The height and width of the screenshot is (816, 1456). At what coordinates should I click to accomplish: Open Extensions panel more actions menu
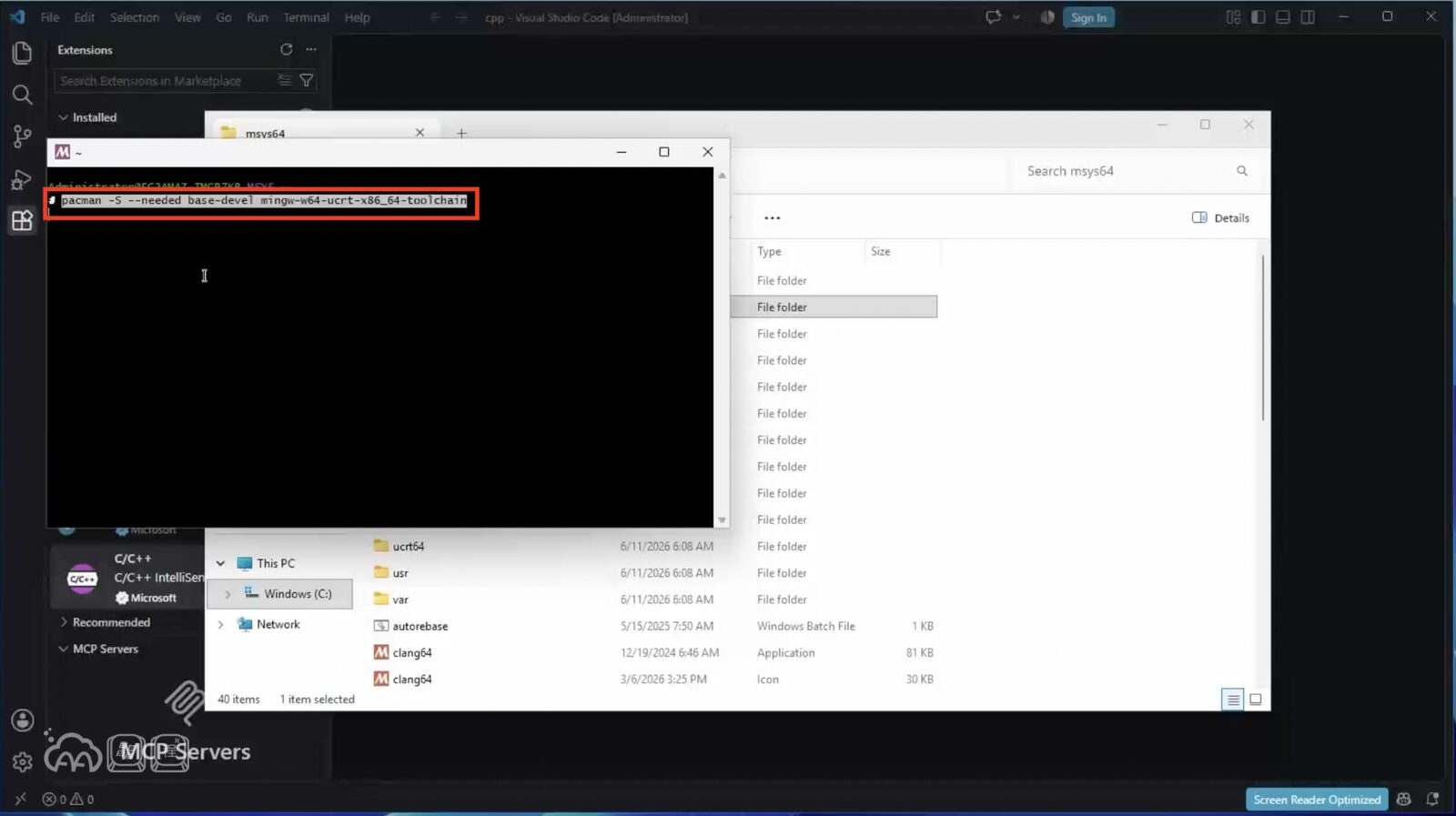click(311, 49)
